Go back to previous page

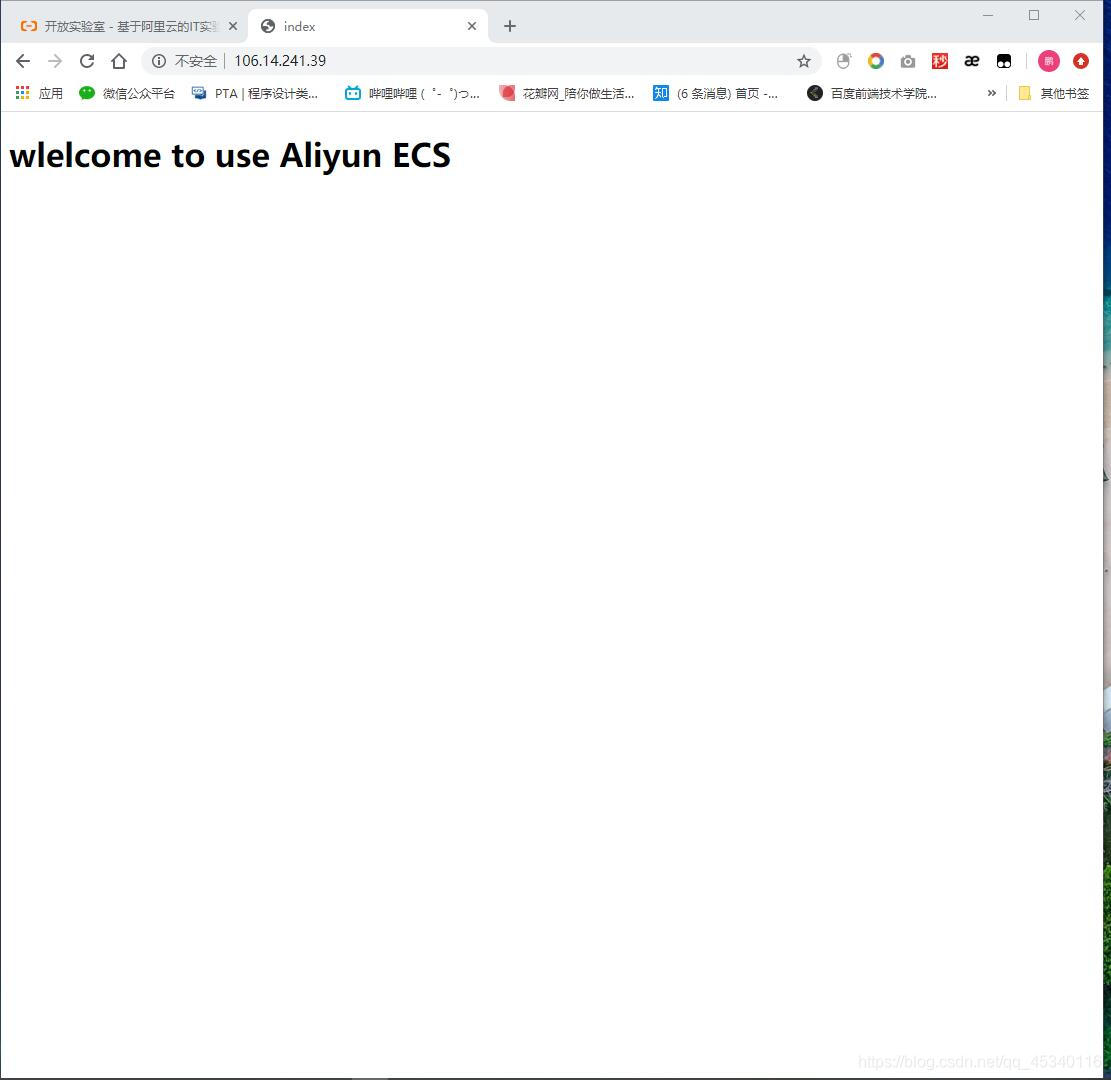[23, 61]
